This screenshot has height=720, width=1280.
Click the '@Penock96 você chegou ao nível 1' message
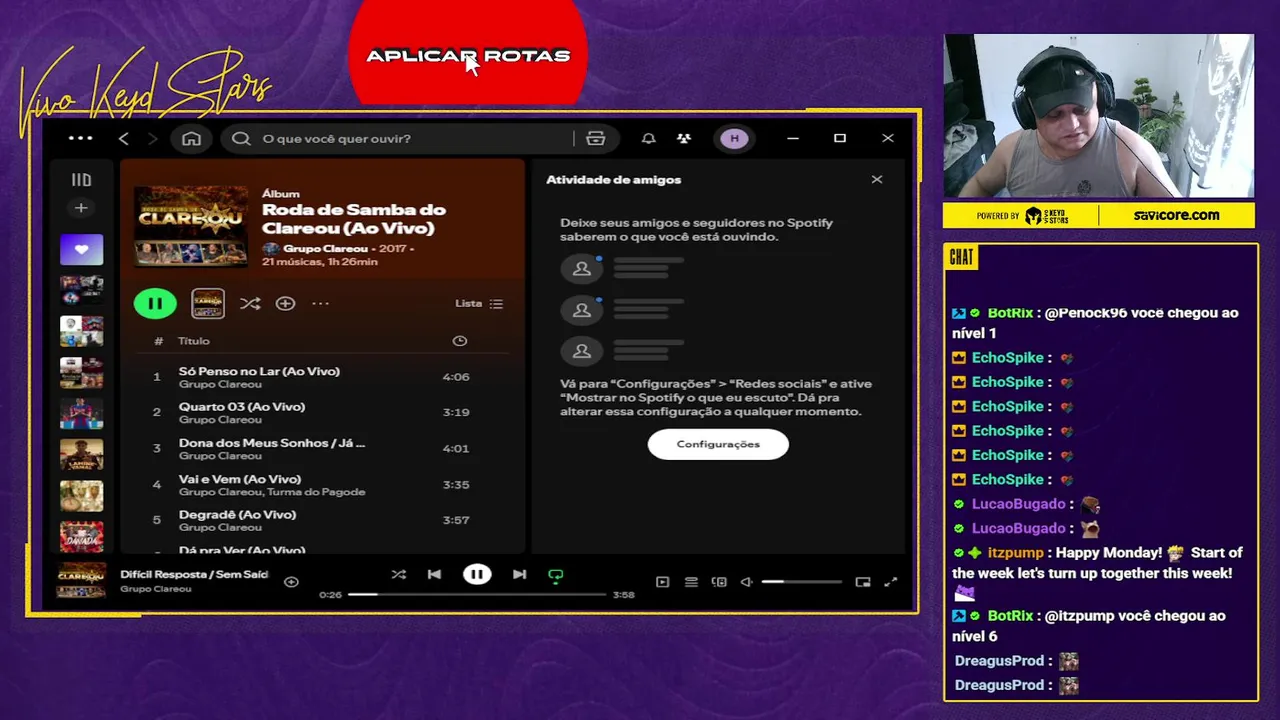tap(1095, 323)
